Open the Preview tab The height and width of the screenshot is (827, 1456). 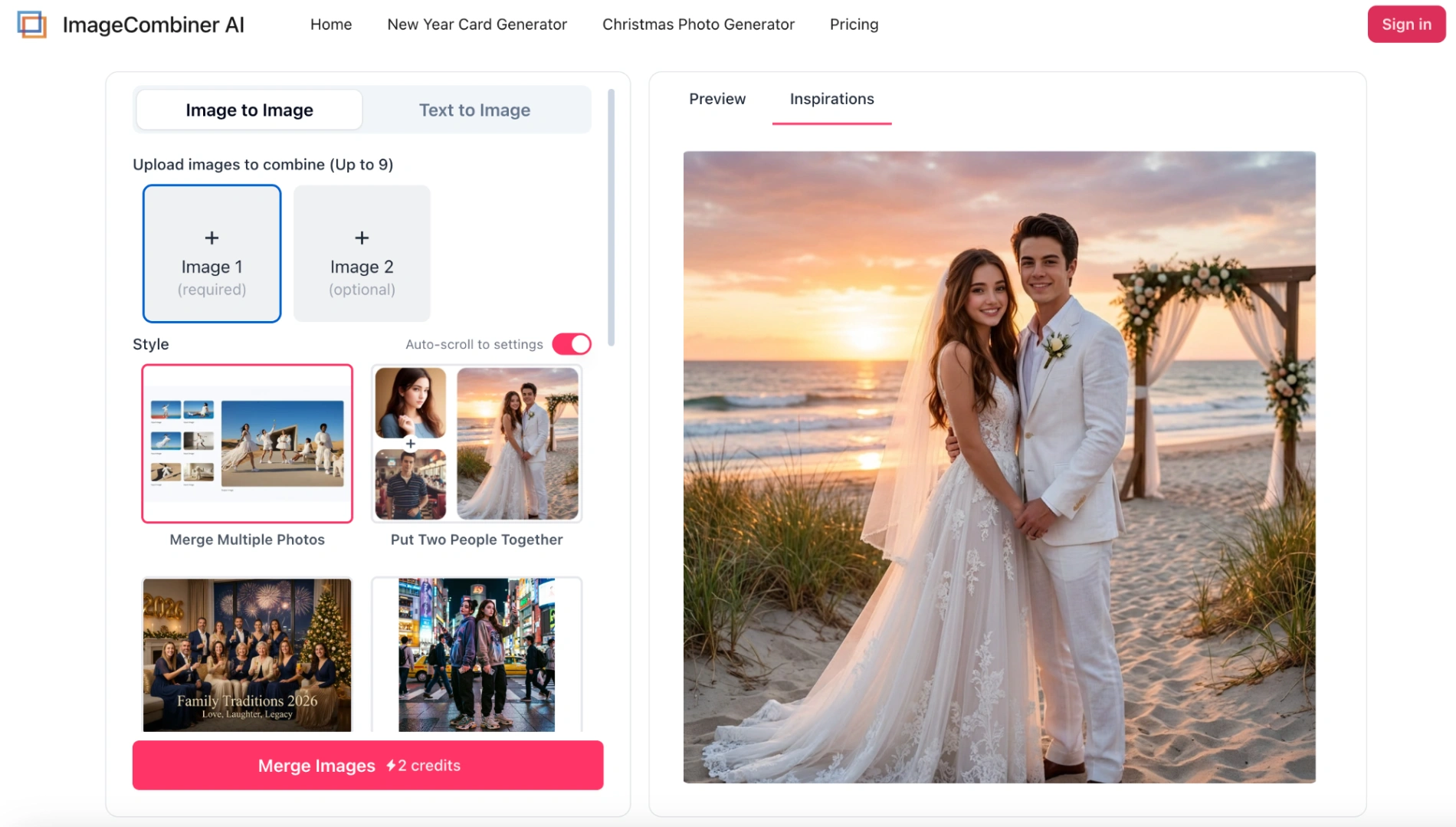pos(717,99)
